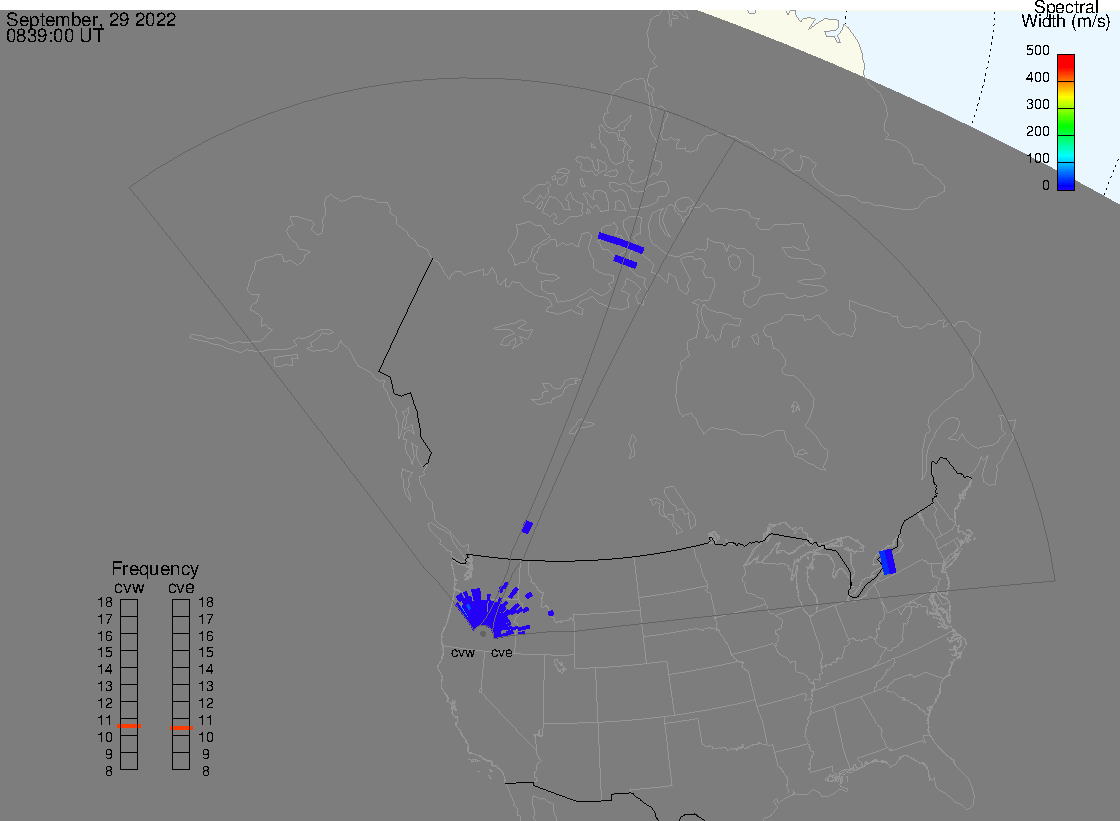The width and height of the screenshot is (1120, 821).
Task: Click the "Spectral Width (m/s)" legend title
Action: click(x=1065, y=14)
